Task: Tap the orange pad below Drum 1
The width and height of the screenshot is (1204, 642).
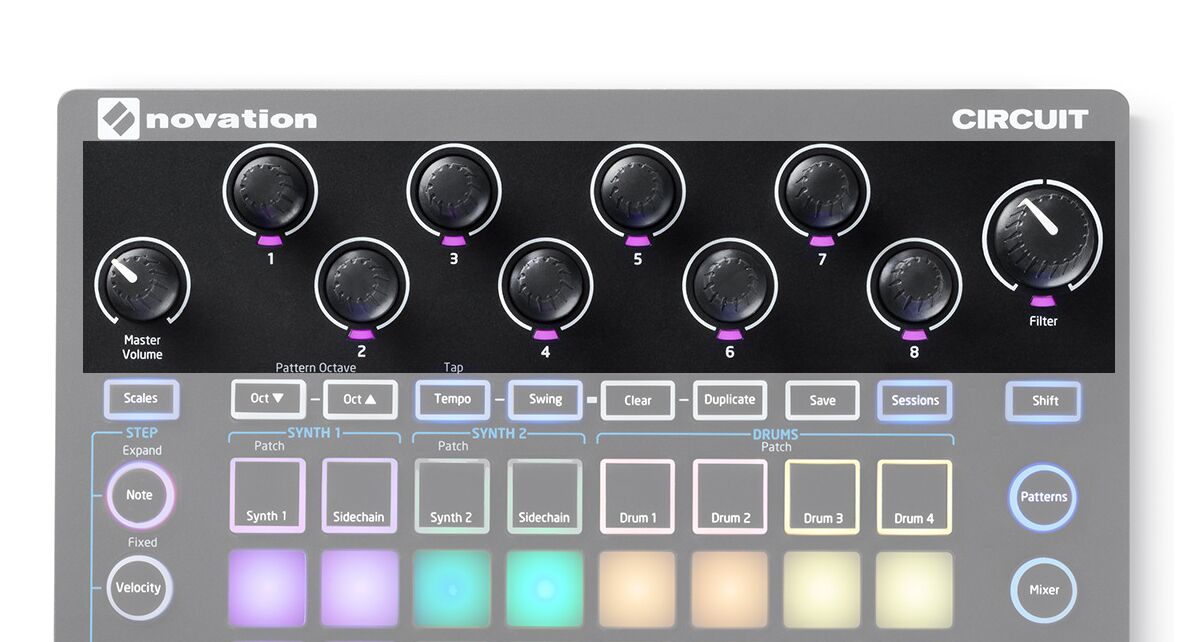Action: 638,589
